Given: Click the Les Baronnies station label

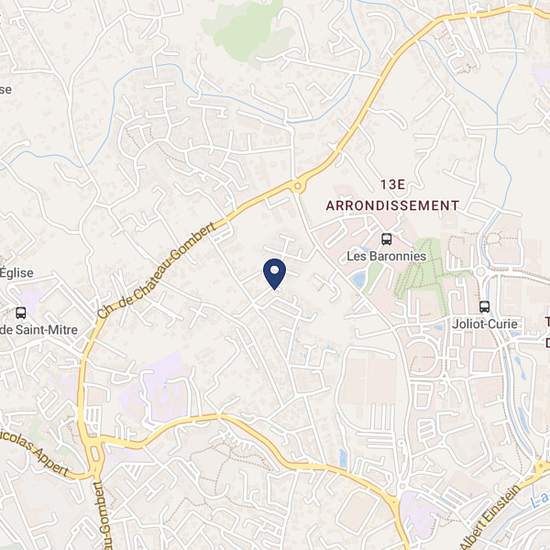Looking at the screenshot, I should (x=387, y=256).
